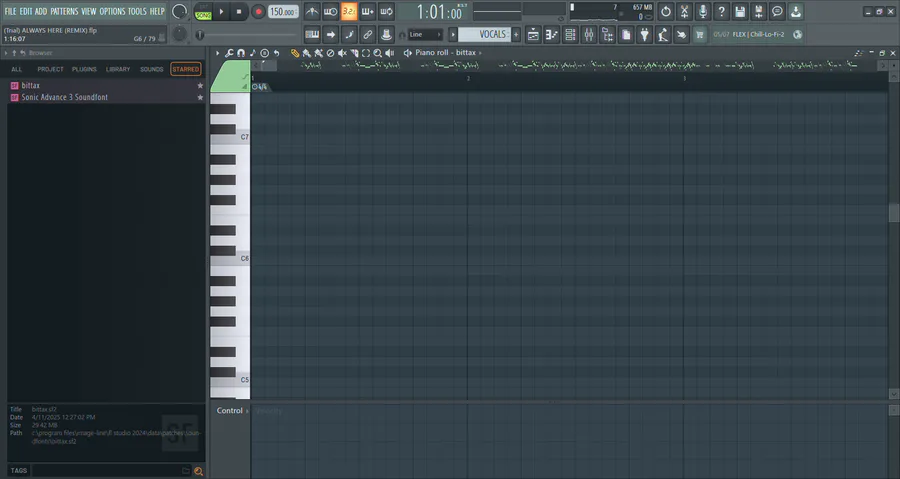This screenshot has height=479, width=900.
Task: Open the PATTERNS menu
Action: [x=64, y=11]
